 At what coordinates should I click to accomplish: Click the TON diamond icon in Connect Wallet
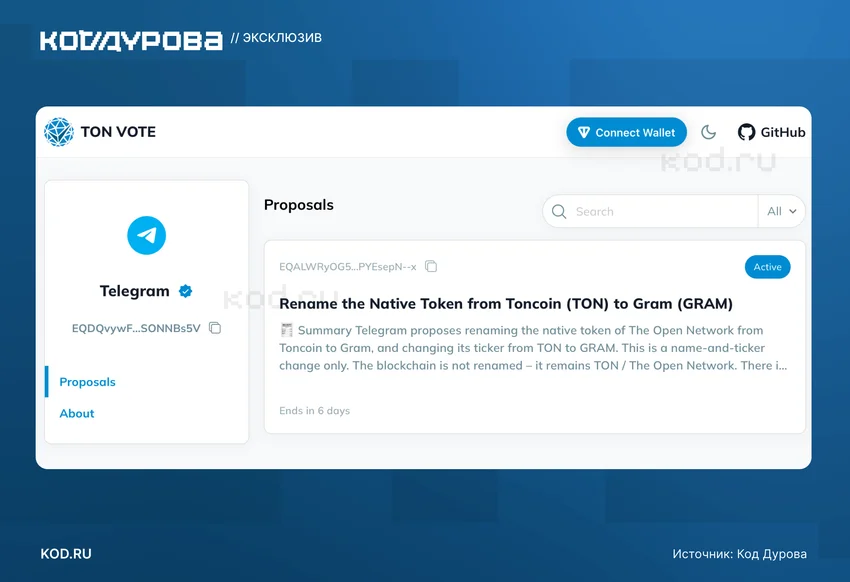click(584, 132)
